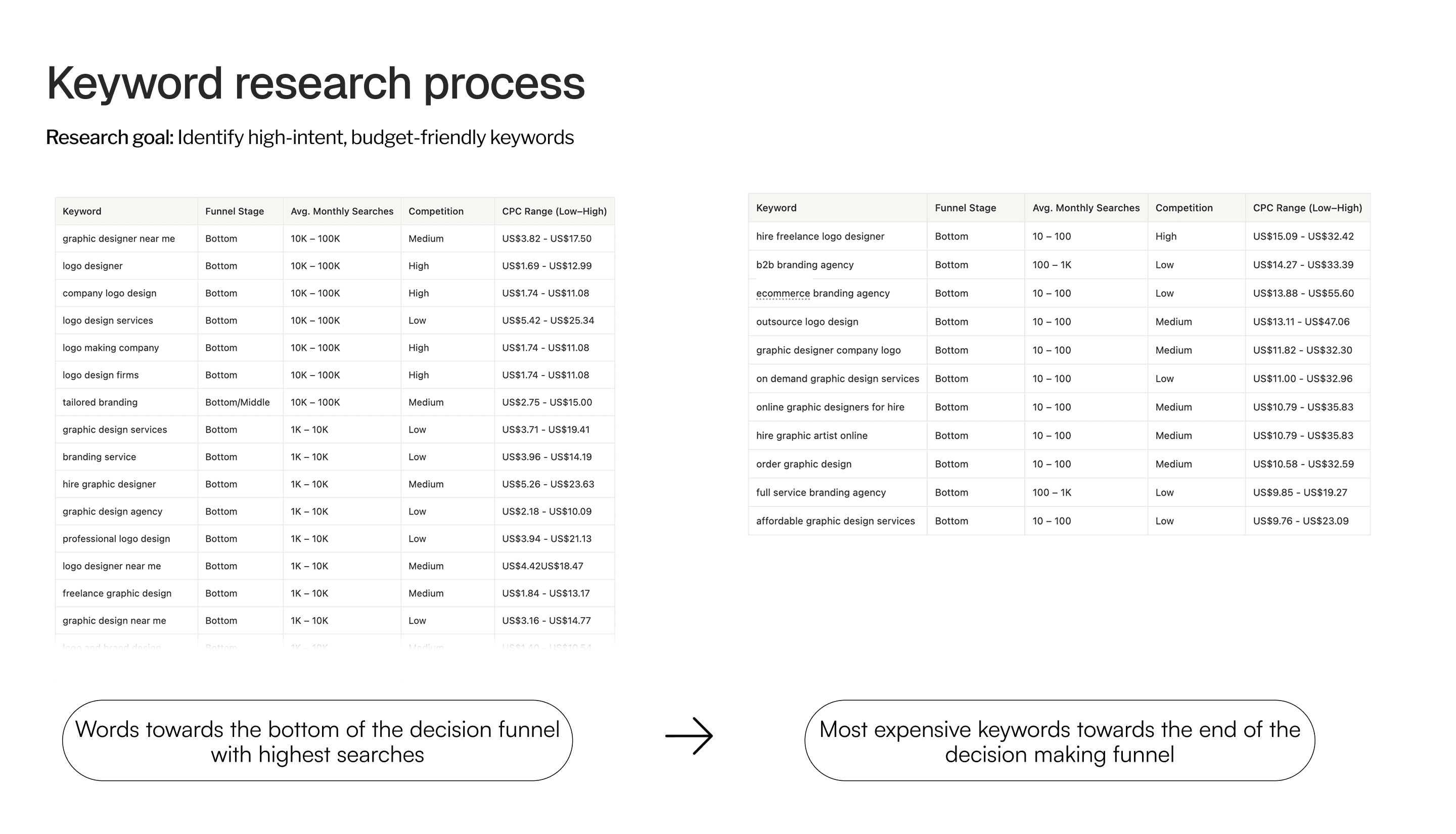The image size is (1456, 834).
Task: Select the US$4.42US$18.47 CPC cell
Action: pos(542,567)
